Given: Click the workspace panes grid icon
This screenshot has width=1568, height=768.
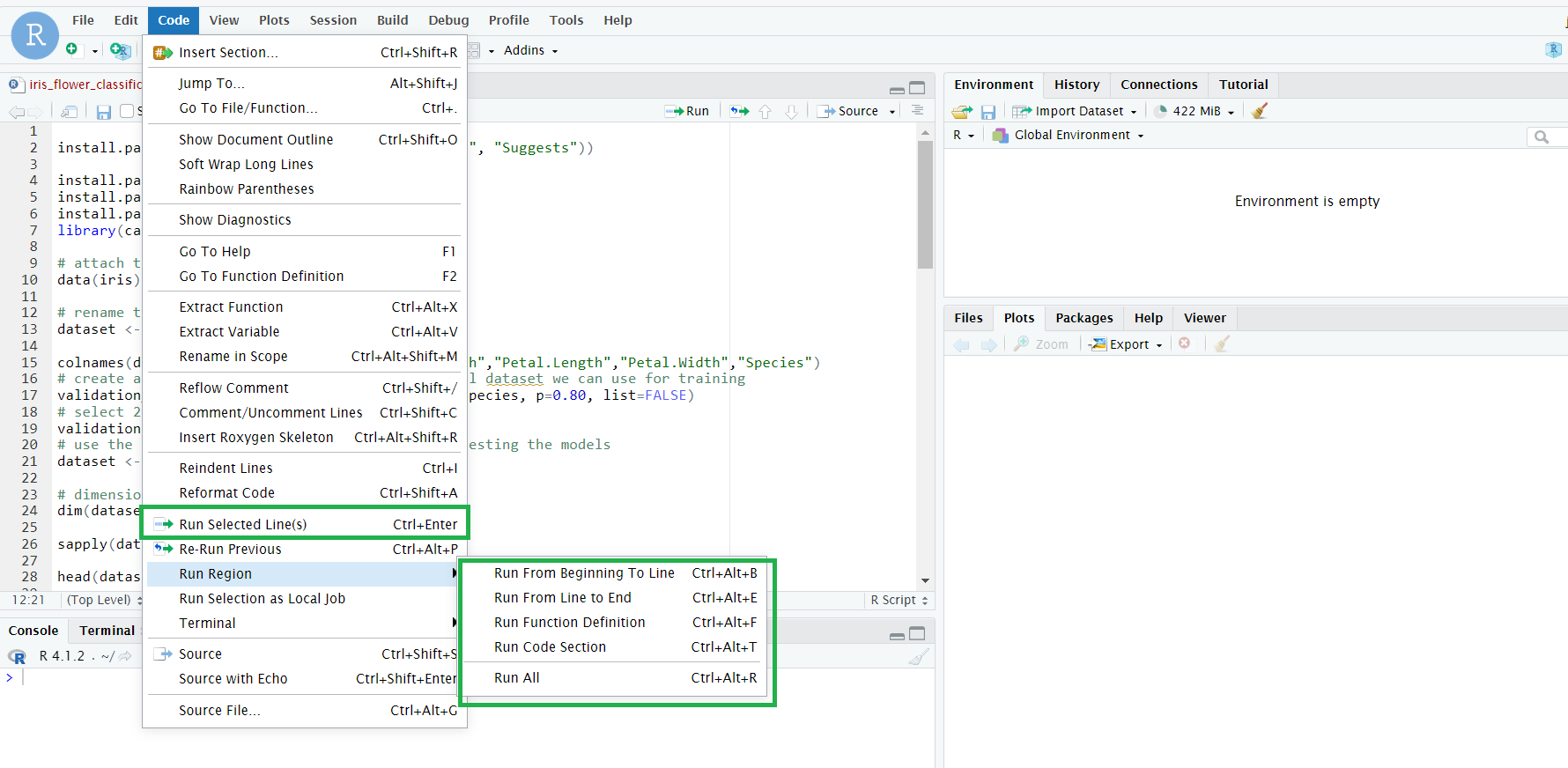Looking at the screenshot, I should [474, 50].
